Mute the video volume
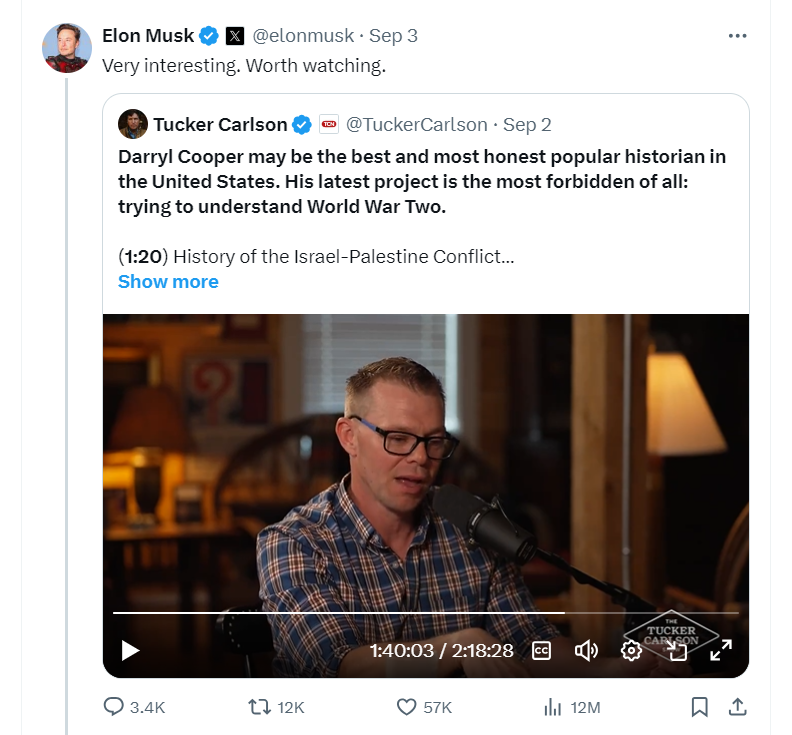The image size is (792, 735). [x=586, y=650]
